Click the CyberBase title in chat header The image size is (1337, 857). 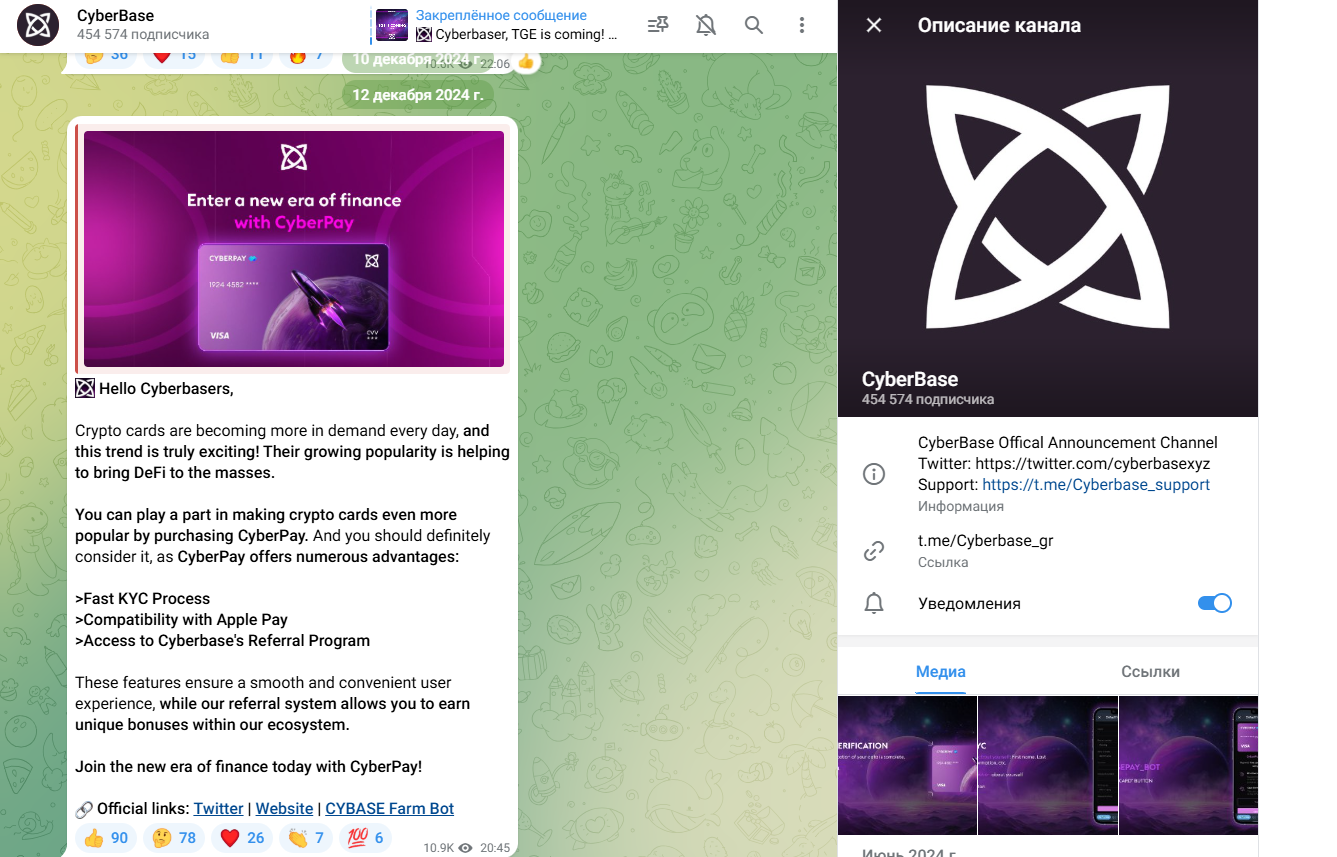[115, 16]
